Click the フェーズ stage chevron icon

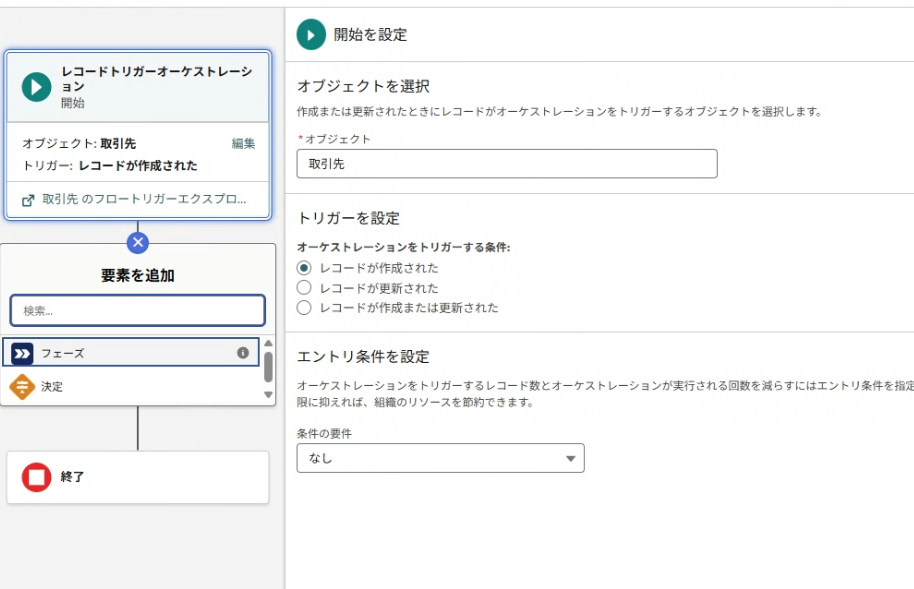coord(23,353)
